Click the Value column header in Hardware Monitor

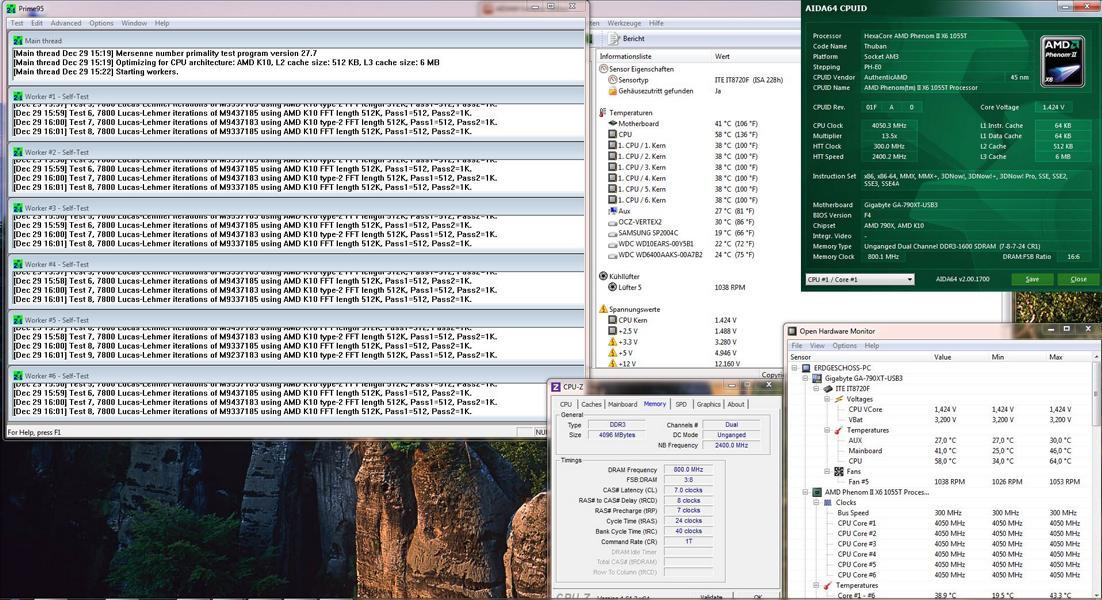(942, 357)
